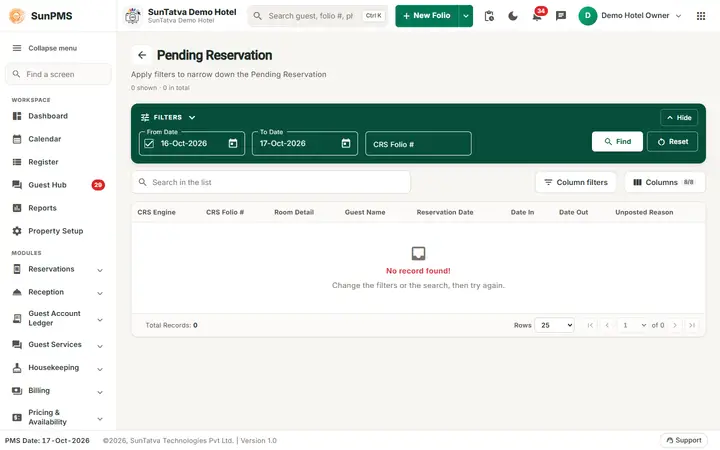Uncheck the From Date checkbox
720x450 pixels.
click(149, 144)
